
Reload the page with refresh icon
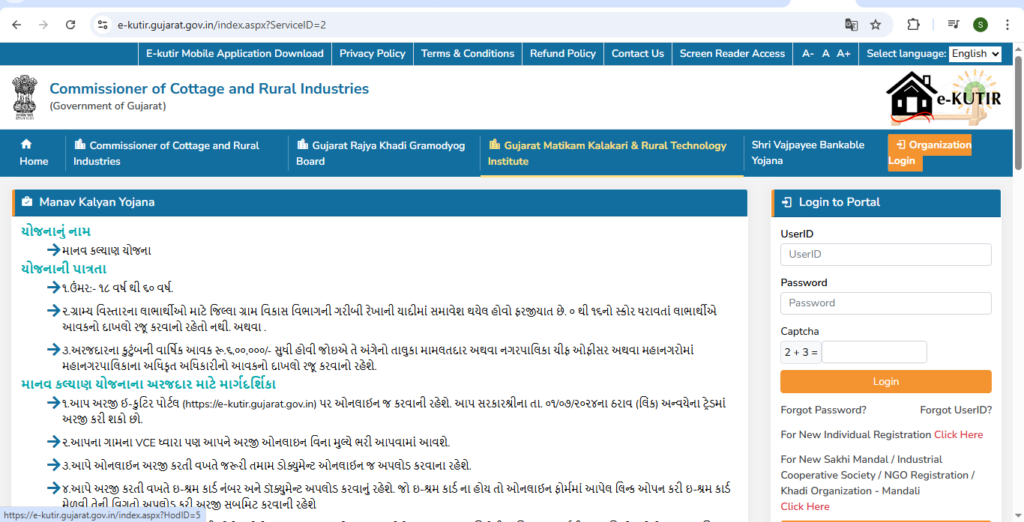71,25
